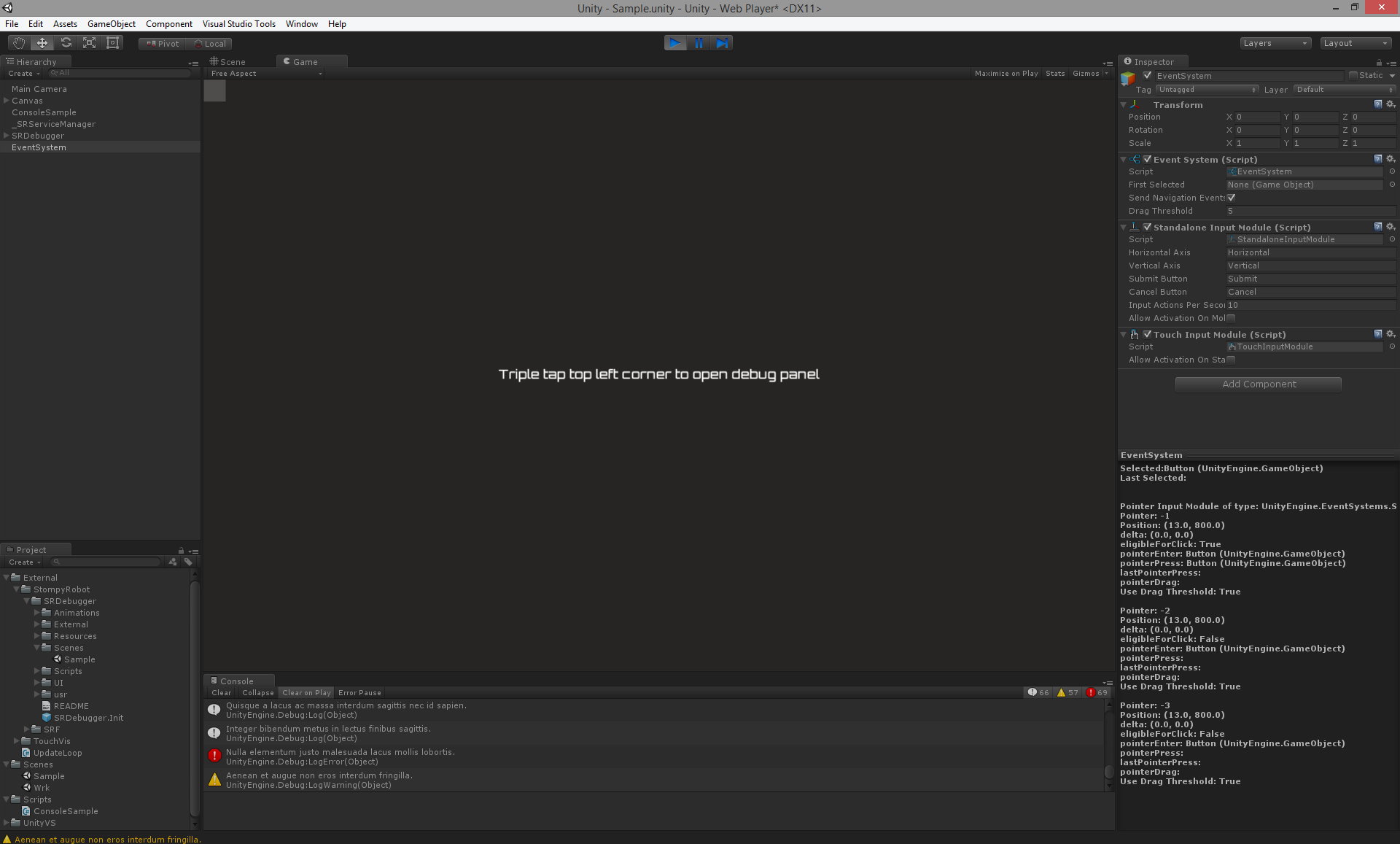Toggle Event System script enabled checkbox
The height and width of the screenshot is (844, 1400).
1147,159
